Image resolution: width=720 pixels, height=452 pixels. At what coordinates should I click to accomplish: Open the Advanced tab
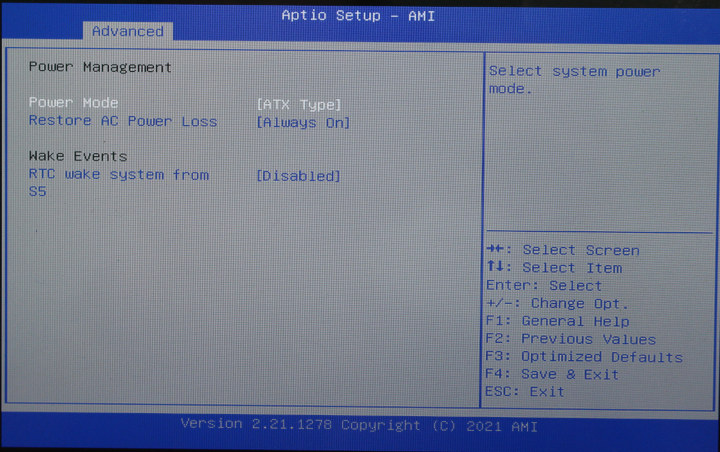point(128,31)
